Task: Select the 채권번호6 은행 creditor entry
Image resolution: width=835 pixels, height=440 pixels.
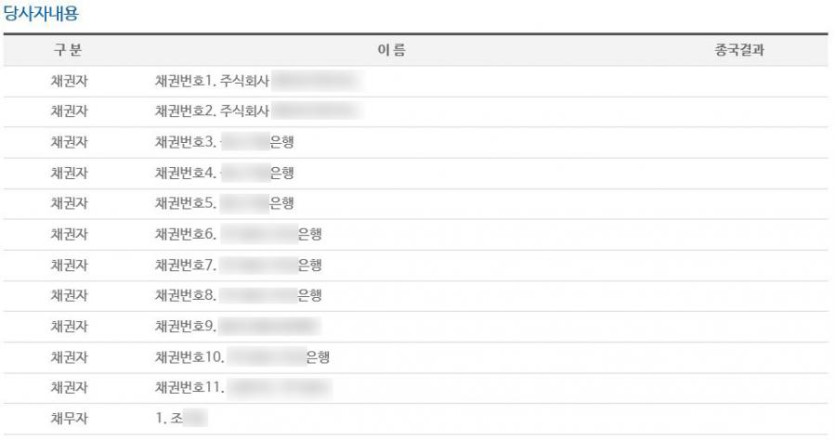Action: click(x=238, y=234)
